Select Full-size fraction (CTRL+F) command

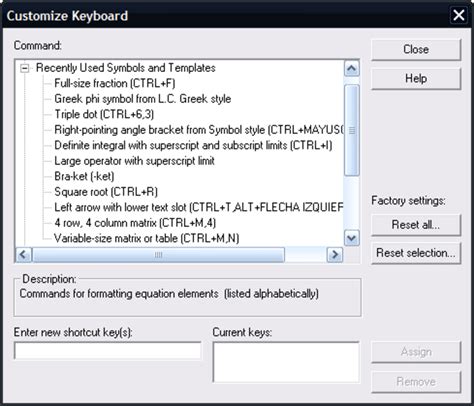(x=115, y=83)
